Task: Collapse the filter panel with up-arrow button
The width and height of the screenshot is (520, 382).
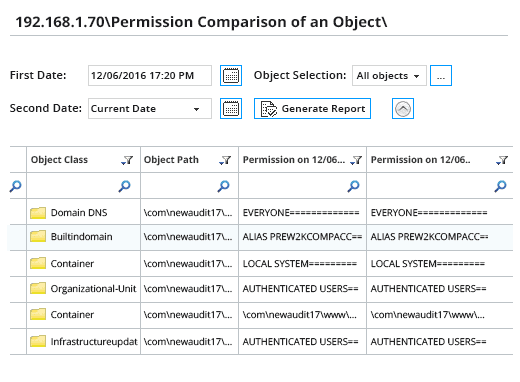Action: tap(403, 108)
